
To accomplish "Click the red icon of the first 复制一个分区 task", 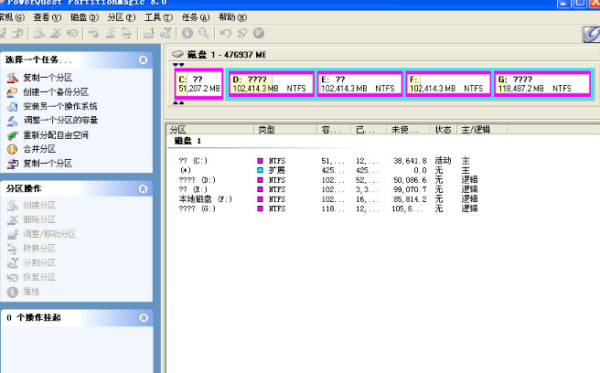I will (12, 78).
